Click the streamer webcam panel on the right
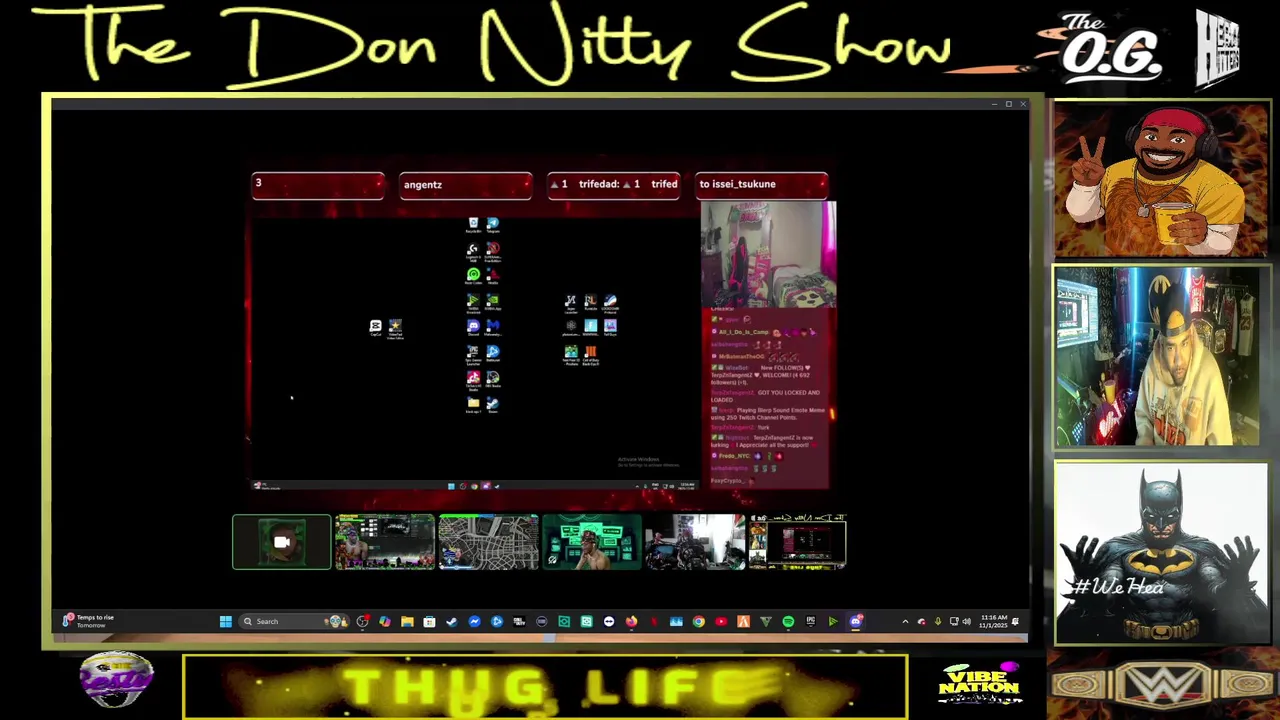This screenshot has width=1280, height=720. pyautogui.click(x=1161, y=356)
